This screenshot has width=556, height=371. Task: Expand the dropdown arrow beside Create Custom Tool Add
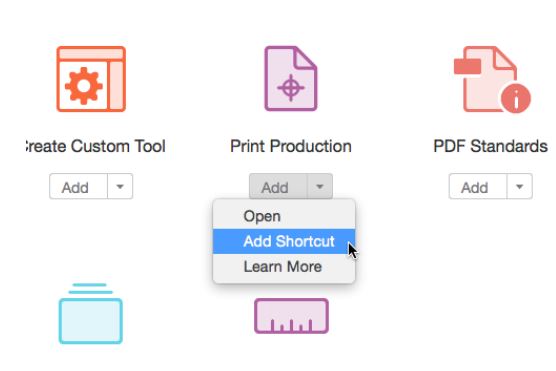pos(120,186)
